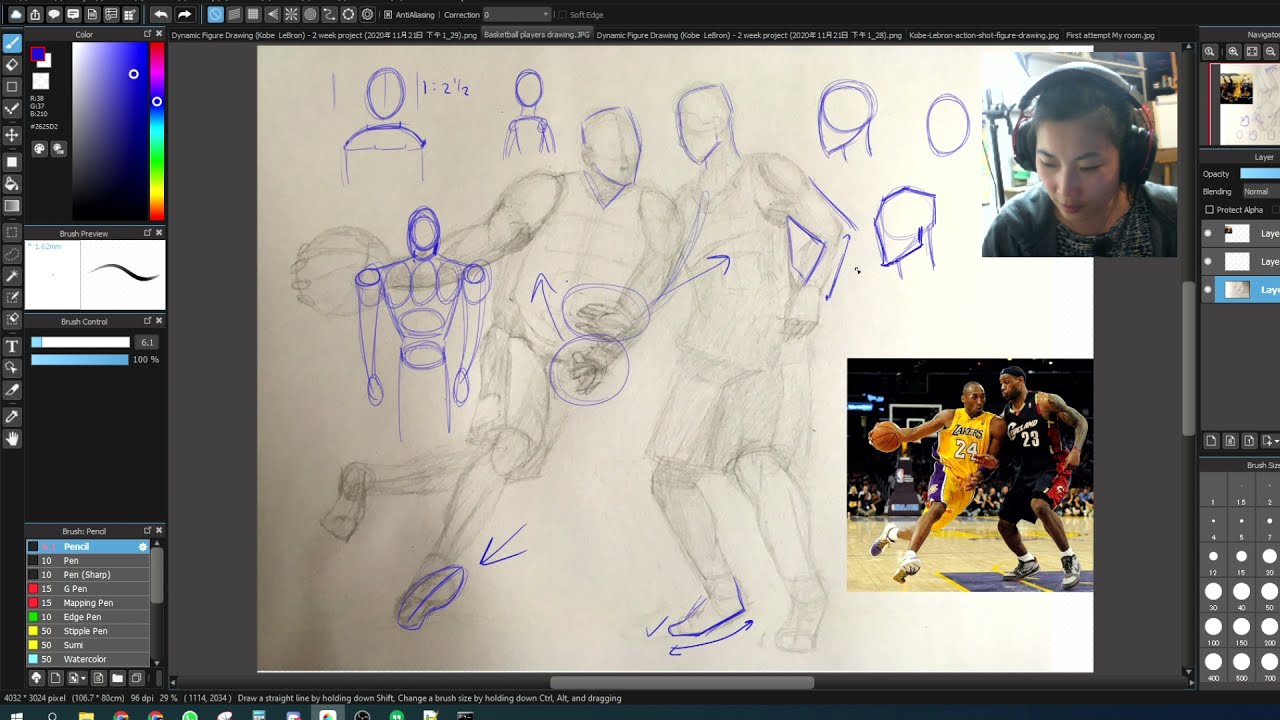Image resolution: width=1280 pixels, height=720 pixels.
Task: Select the Eraser tool
Action: tap(12, 65)
